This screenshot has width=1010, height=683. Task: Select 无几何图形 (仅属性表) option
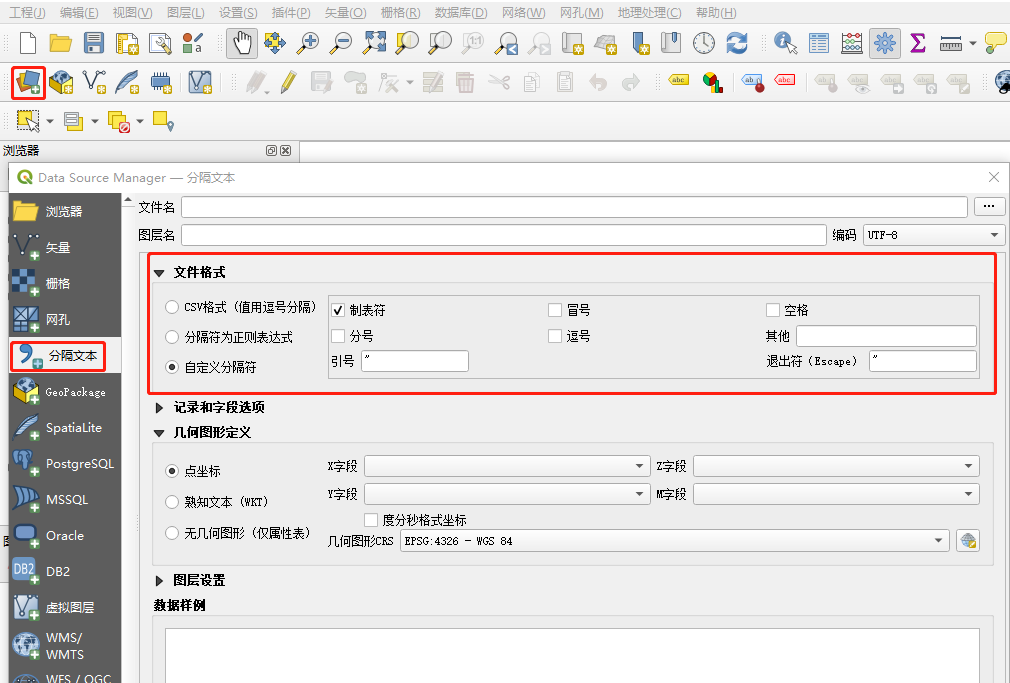(x=172, y=533)
